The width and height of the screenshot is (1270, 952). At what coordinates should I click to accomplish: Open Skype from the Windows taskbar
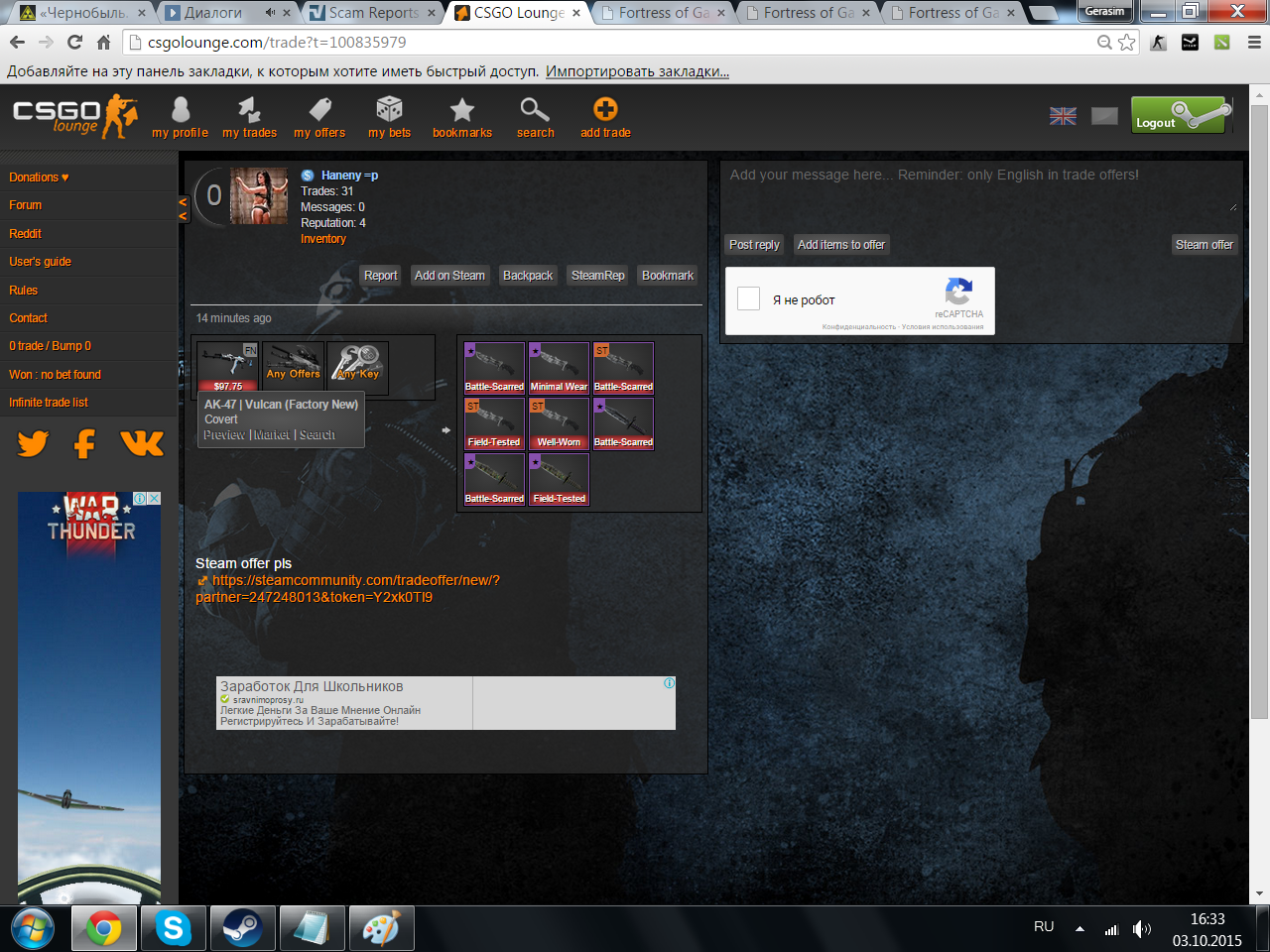click(x=173, y=928)
